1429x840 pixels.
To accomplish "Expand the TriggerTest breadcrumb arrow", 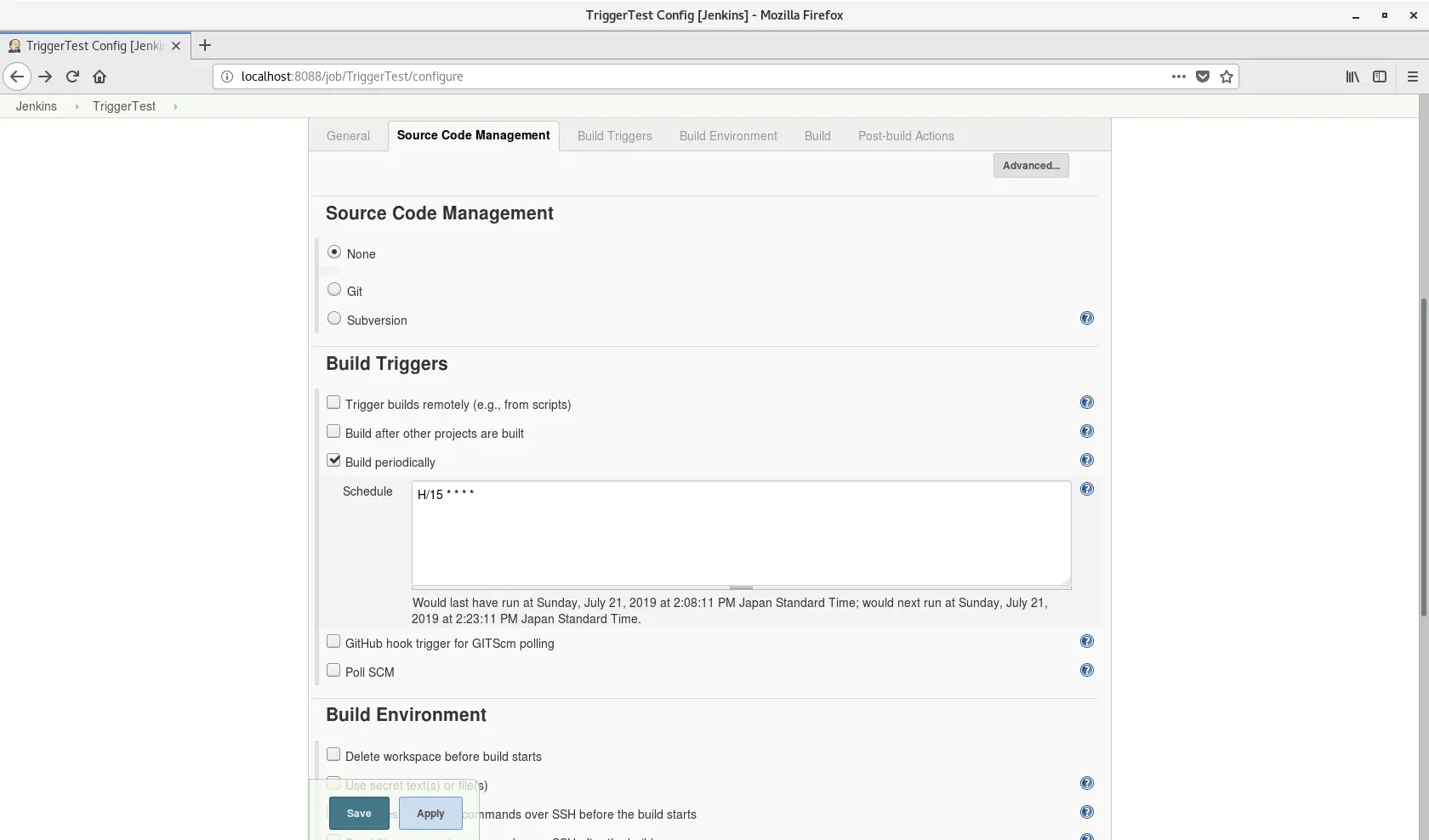I will coord(175,106).
